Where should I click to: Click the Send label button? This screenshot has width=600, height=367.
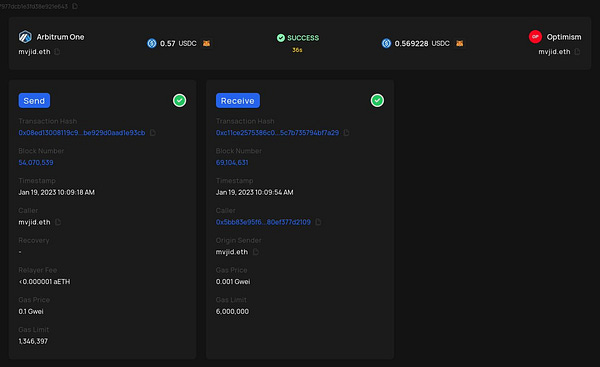pyautogui.click(x=34, y=101)
